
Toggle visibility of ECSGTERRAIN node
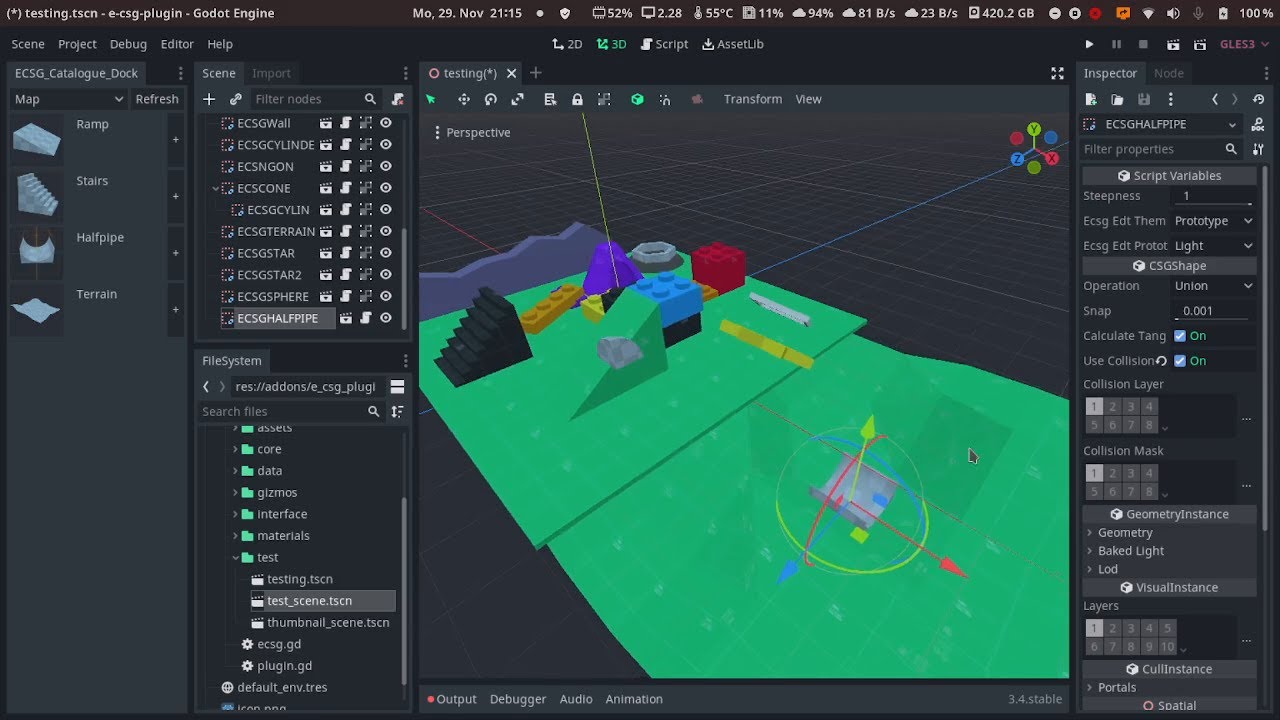point(385,231)
